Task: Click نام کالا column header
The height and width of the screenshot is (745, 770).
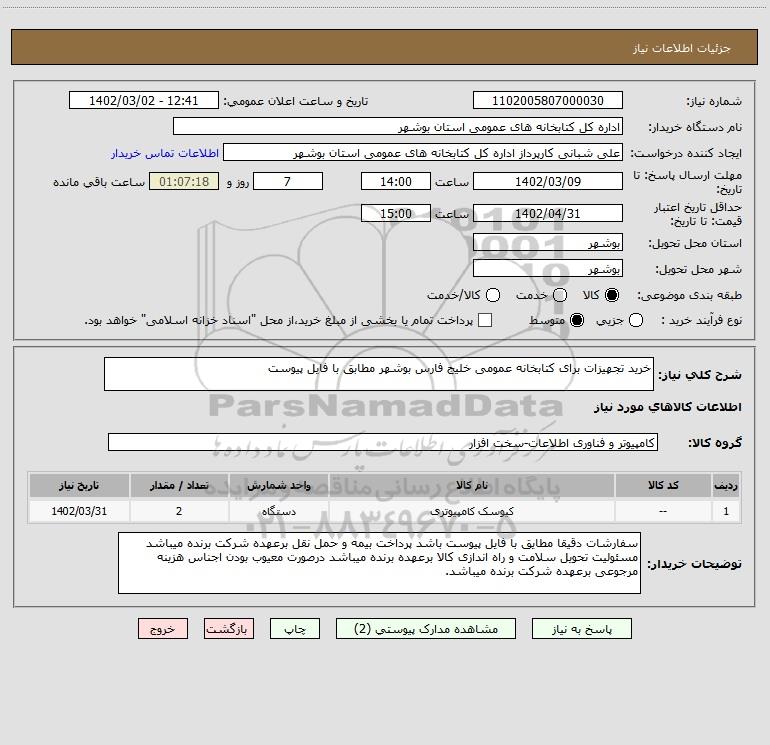Action: click(x=472, y=485)
